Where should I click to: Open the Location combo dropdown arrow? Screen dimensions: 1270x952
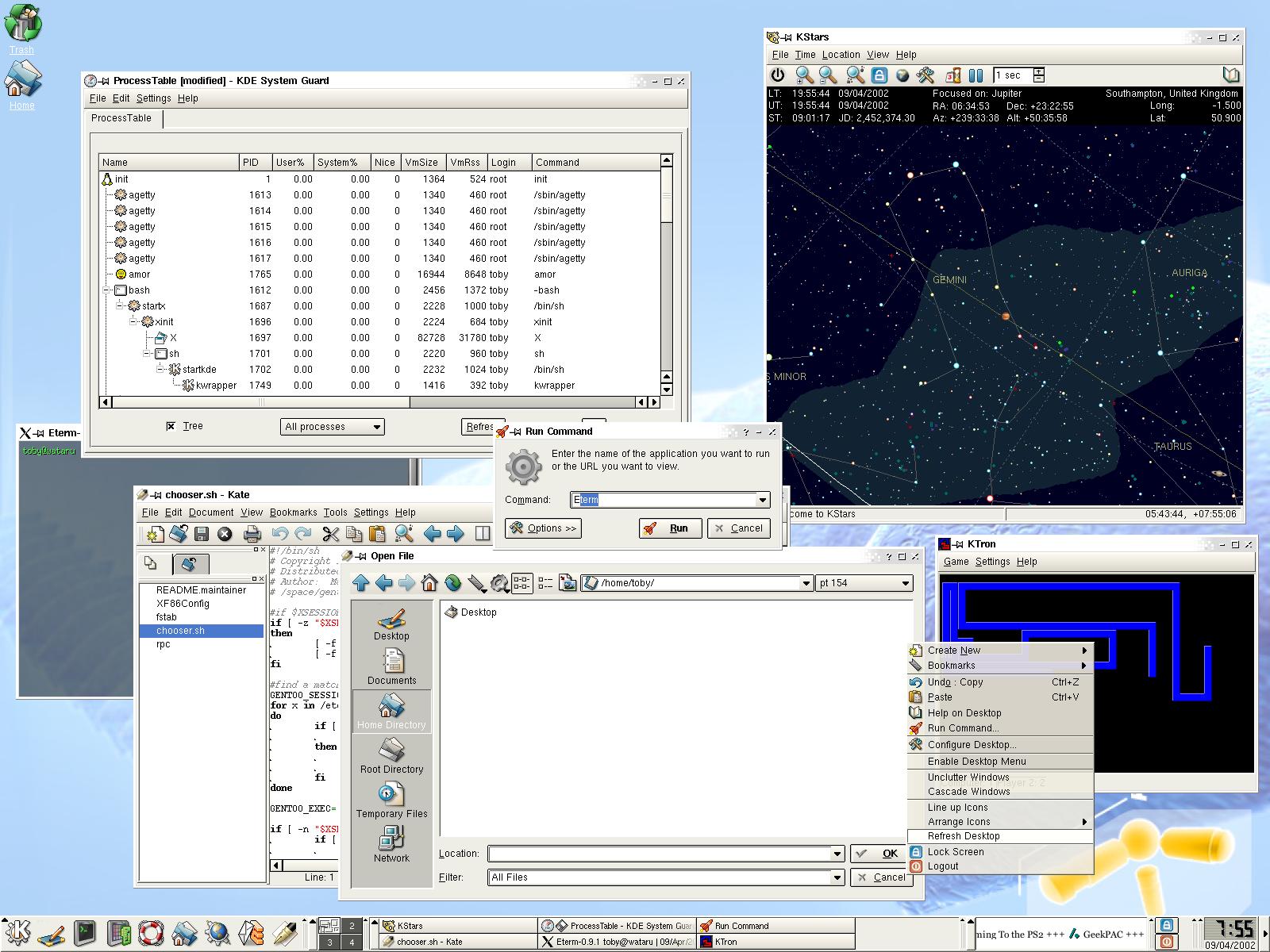(x=837, y=854)
